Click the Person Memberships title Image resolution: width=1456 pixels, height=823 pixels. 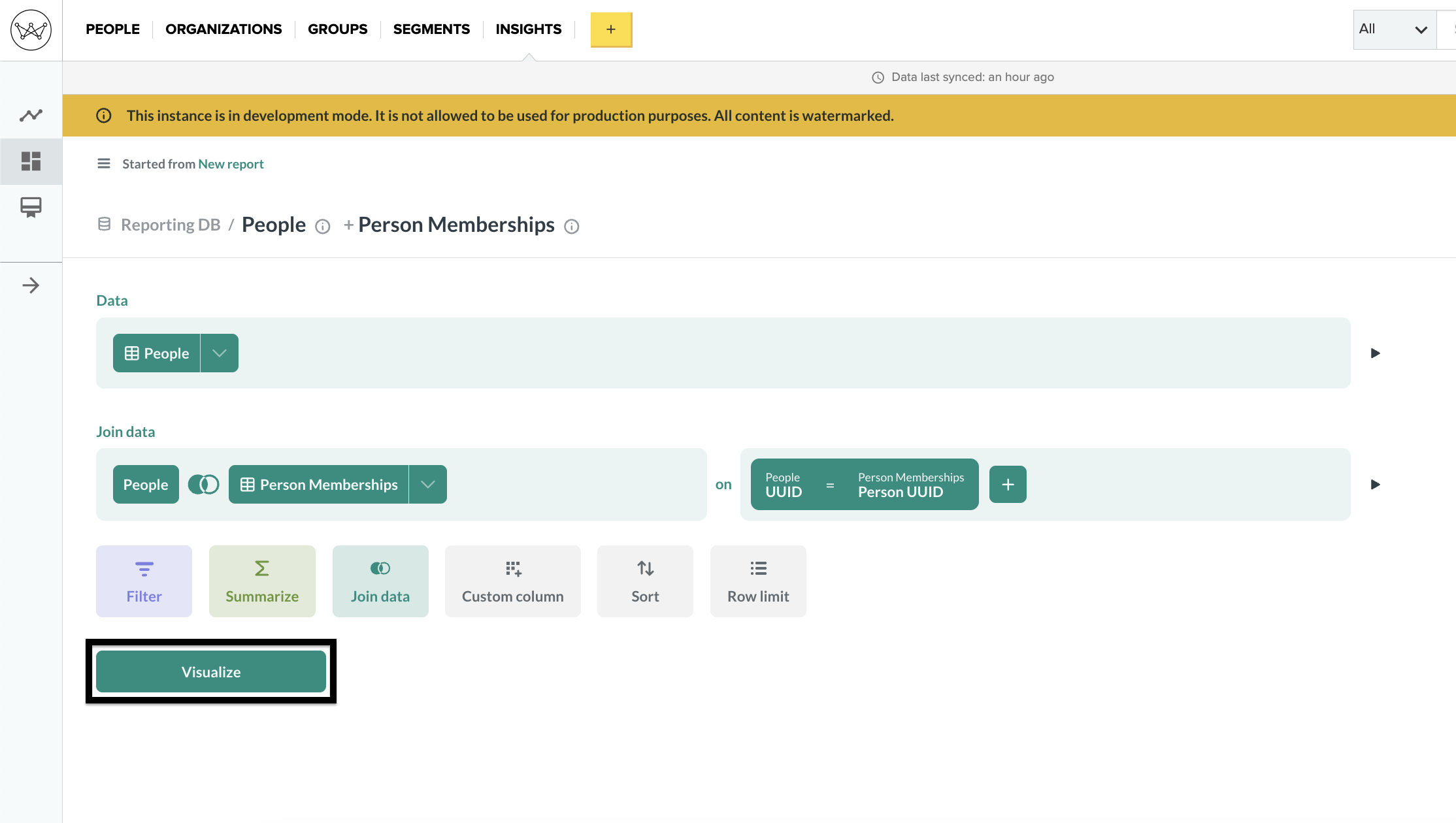pos(456,225)
